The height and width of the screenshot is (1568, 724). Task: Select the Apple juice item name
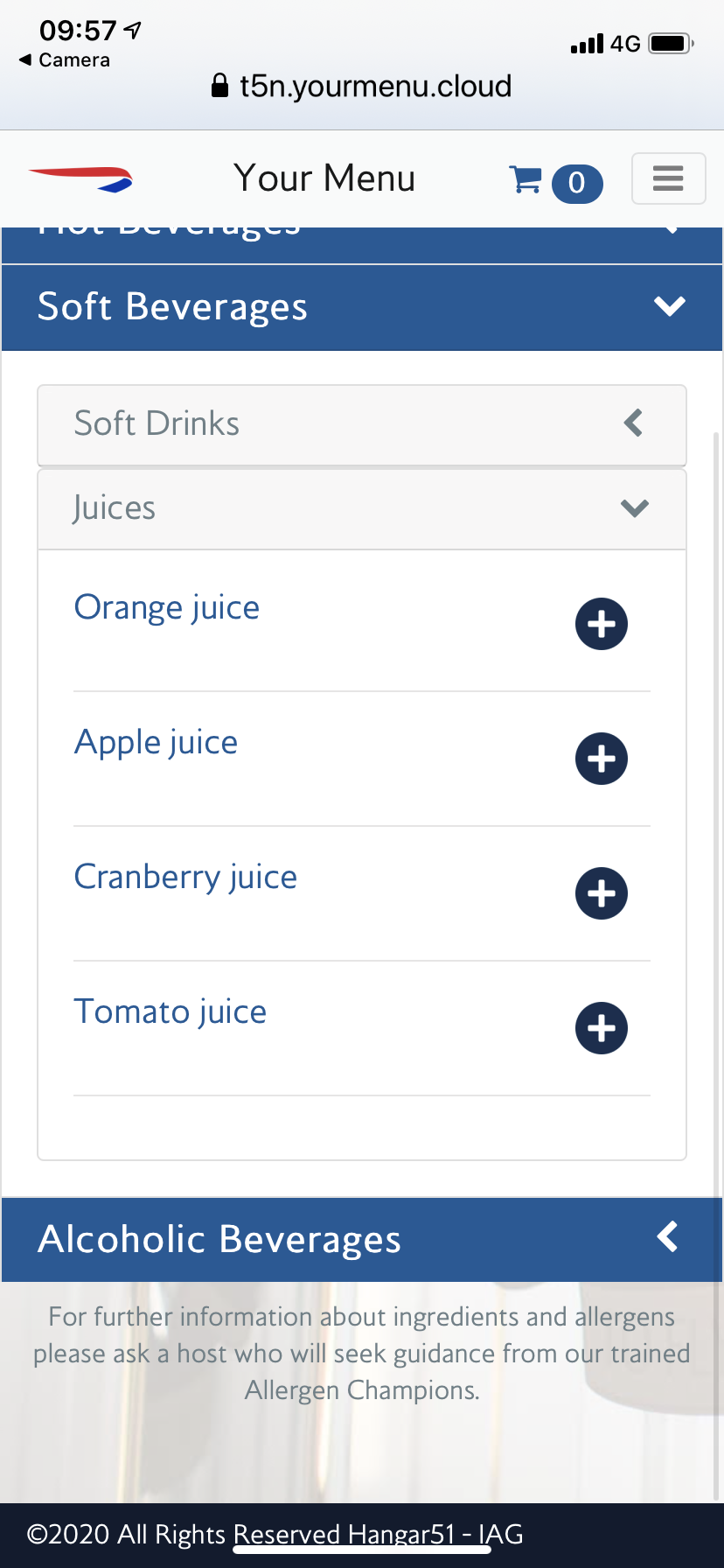coord(157,742)
